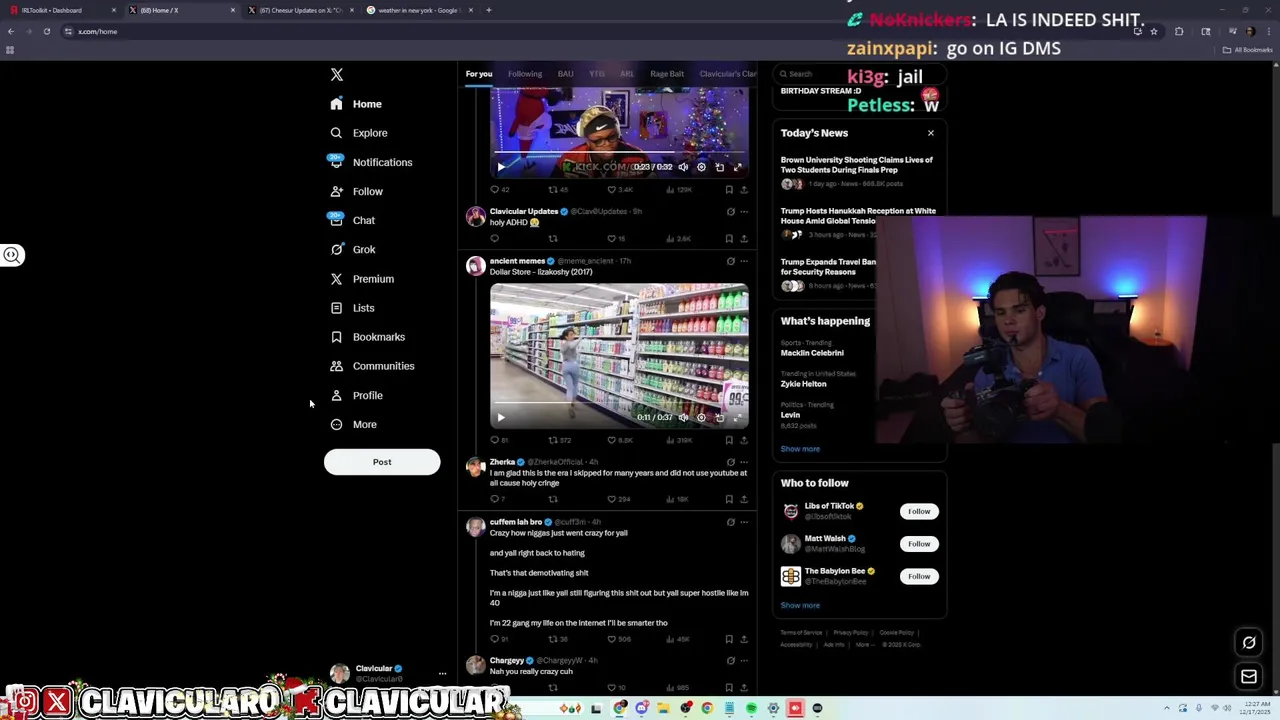Open the More menu in the sidebar
The image size is (1280, 720).
click(354, 425)
